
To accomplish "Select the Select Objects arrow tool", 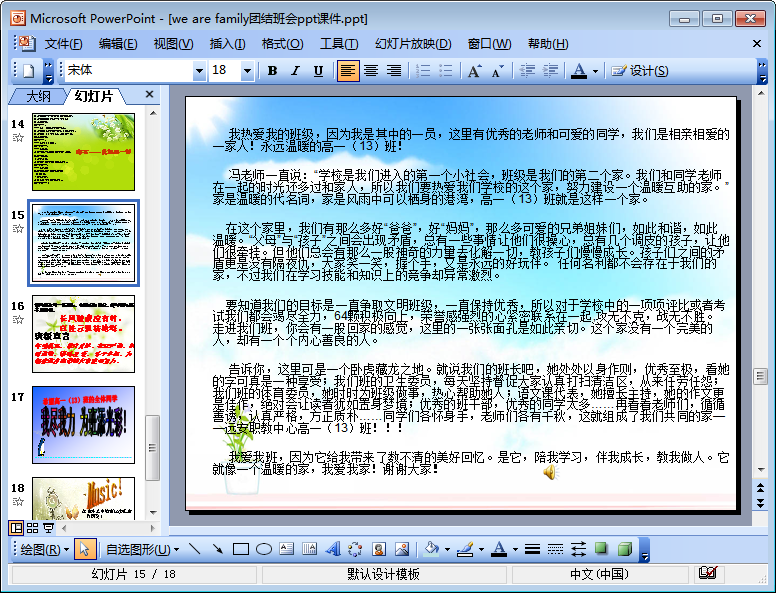I will point(85,549).
